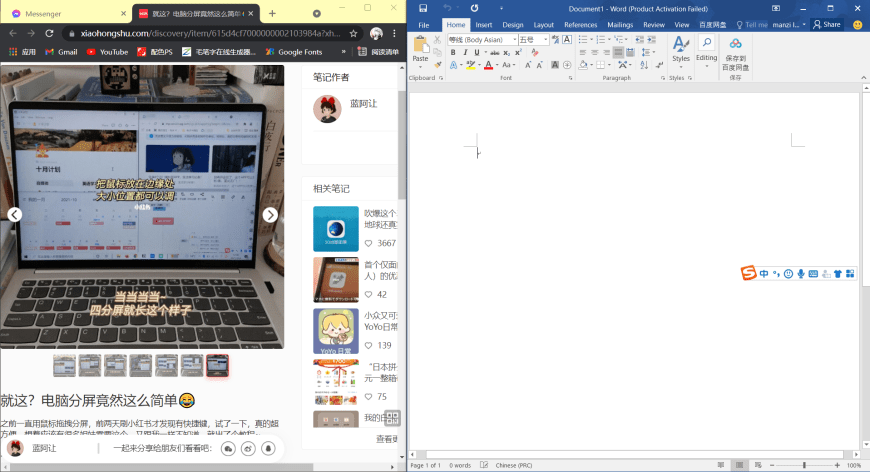Save the Word document via toolbar icon
870x472 pixels.
(x=422, y=9)
